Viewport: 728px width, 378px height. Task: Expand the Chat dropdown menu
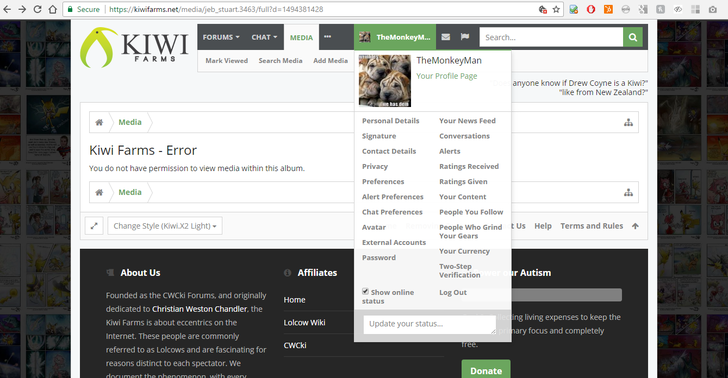coord(264,37)
